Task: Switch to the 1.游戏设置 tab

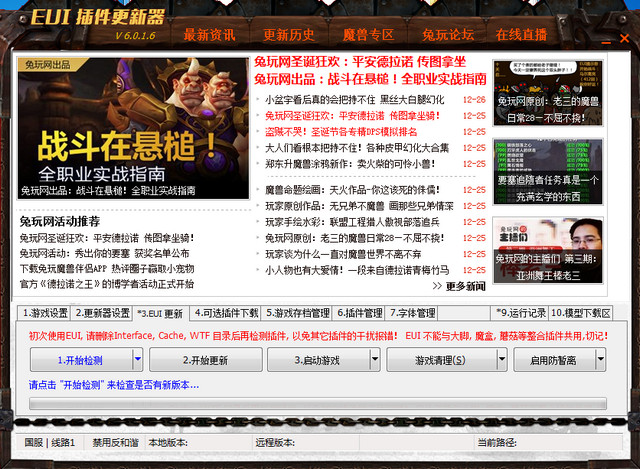Action: (x=45, y=313)
